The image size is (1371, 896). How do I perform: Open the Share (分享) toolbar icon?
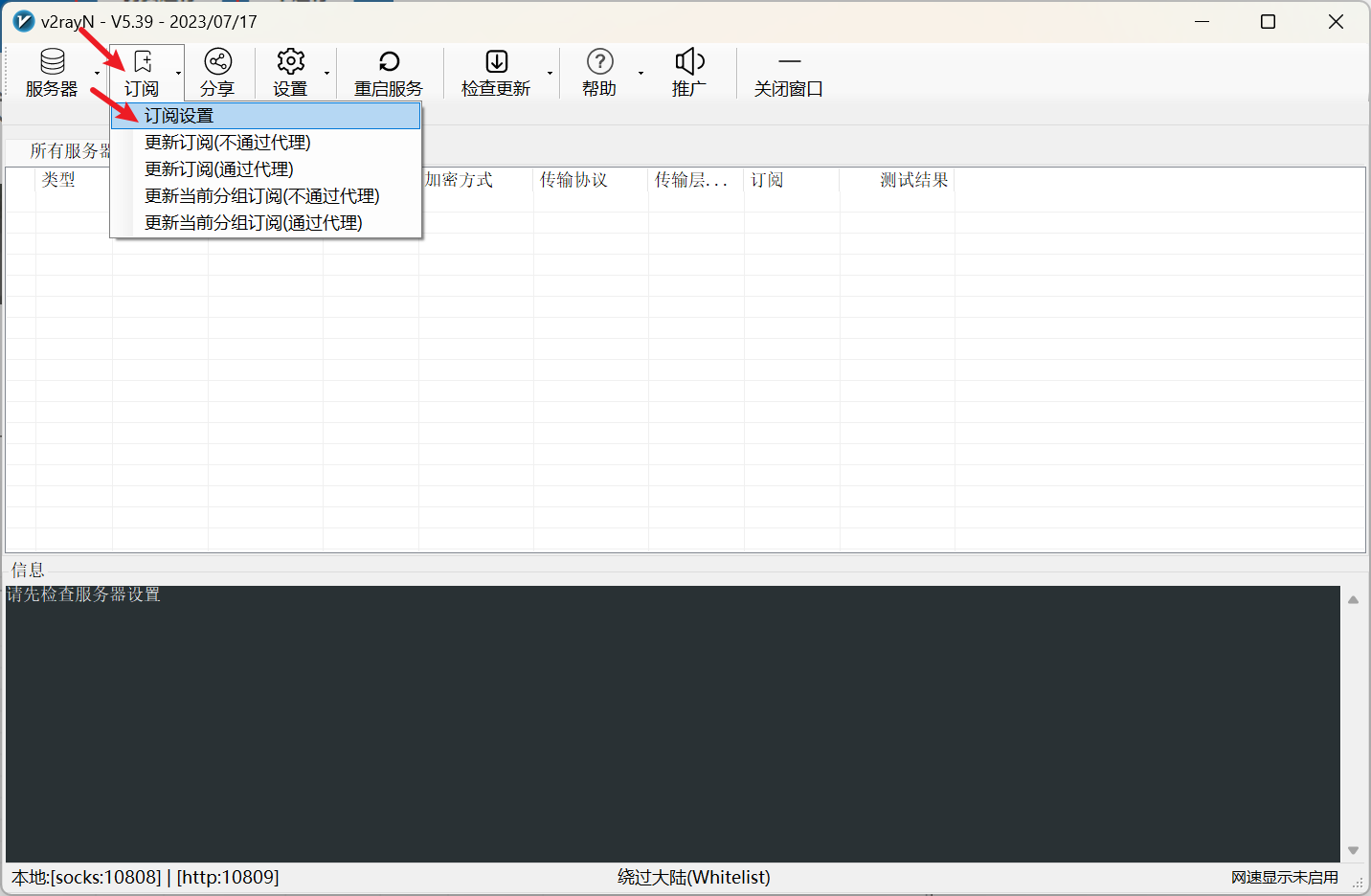[x=217, y=62]
